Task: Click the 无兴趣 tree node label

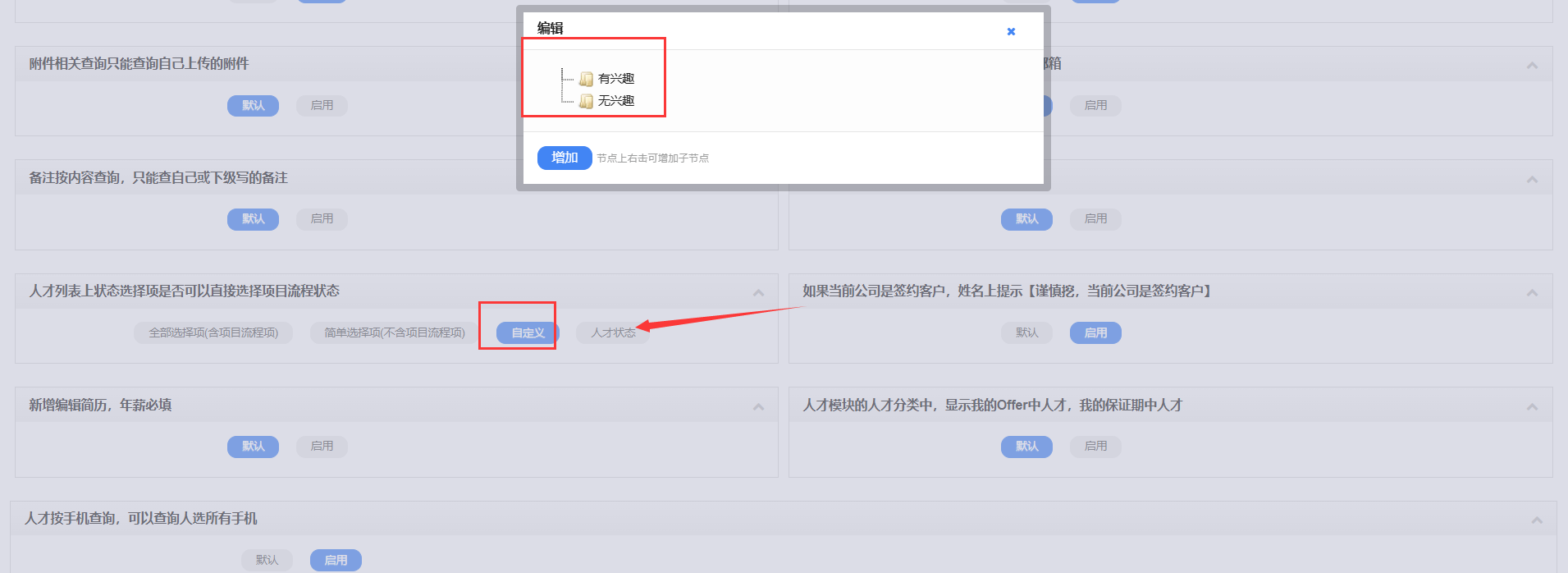Action: [x=616, y=101]
